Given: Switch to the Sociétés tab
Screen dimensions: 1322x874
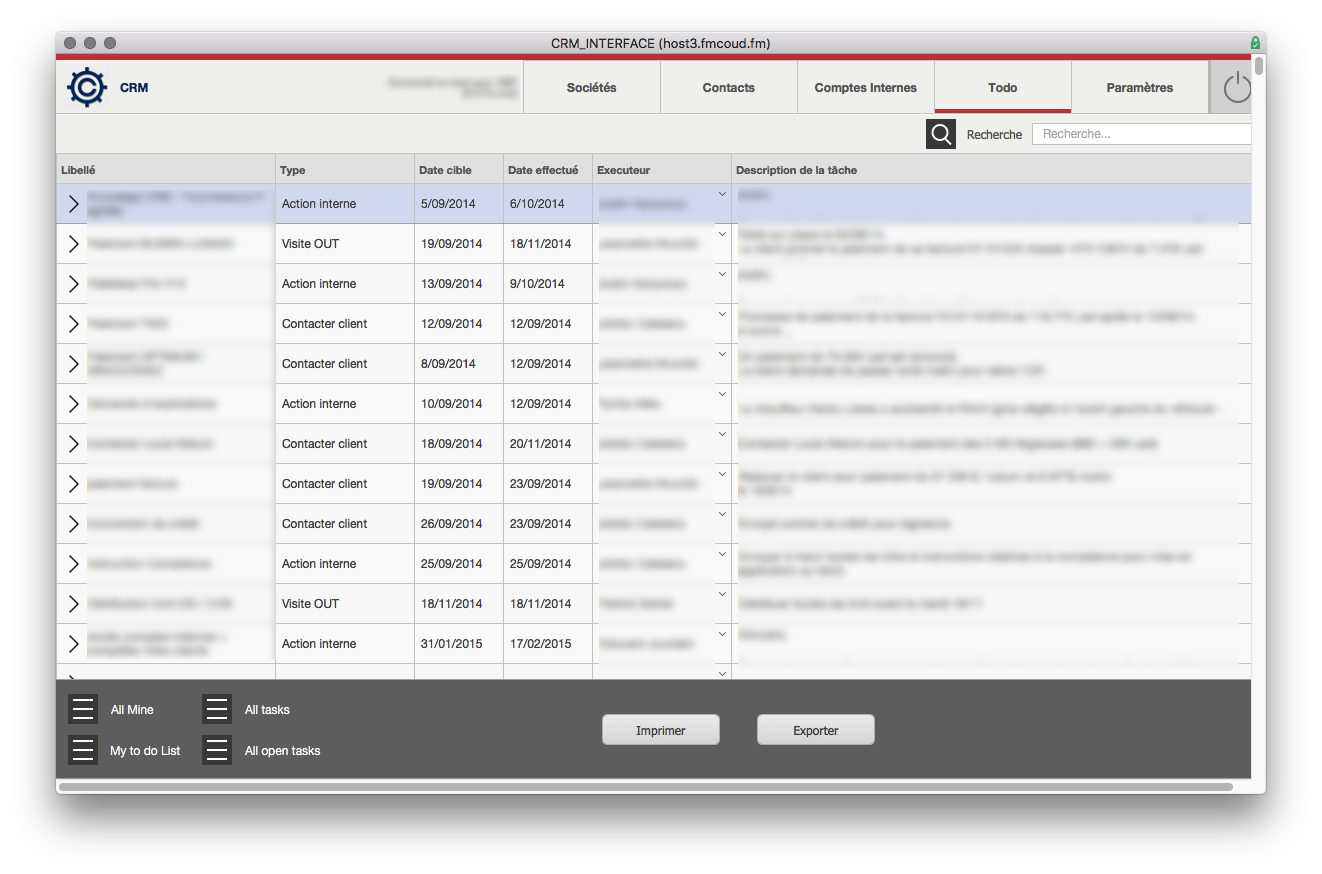Looking at the screenshot, I should (x=592, y=87).
